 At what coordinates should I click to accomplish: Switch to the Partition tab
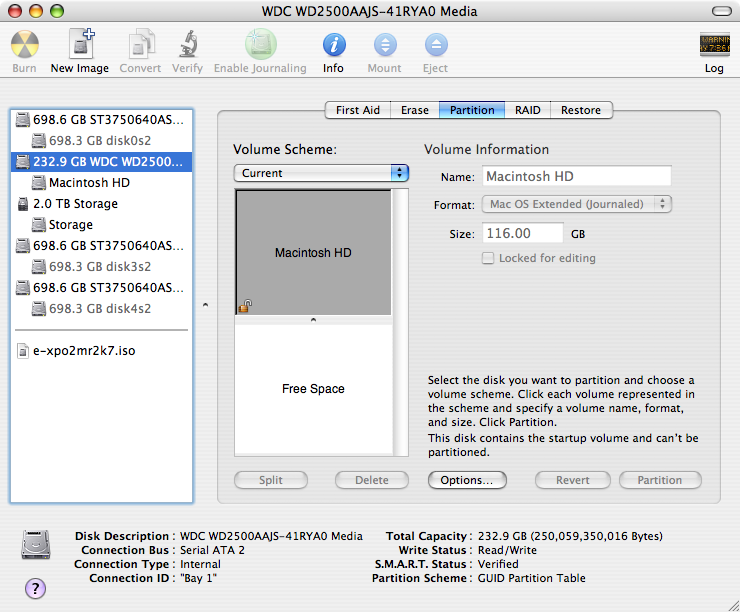click(x=472, y=110)
